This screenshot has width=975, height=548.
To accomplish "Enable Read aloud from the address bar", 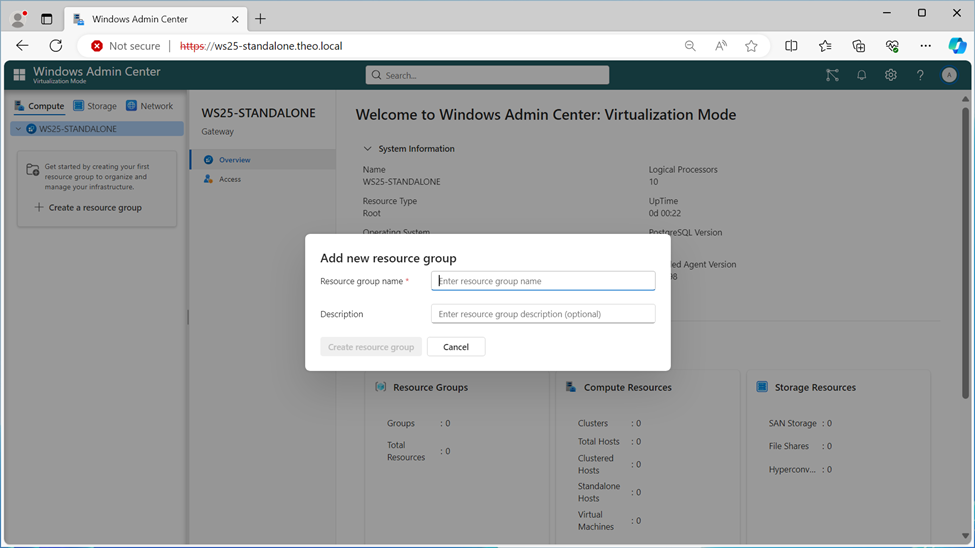I will click(721, 46).
